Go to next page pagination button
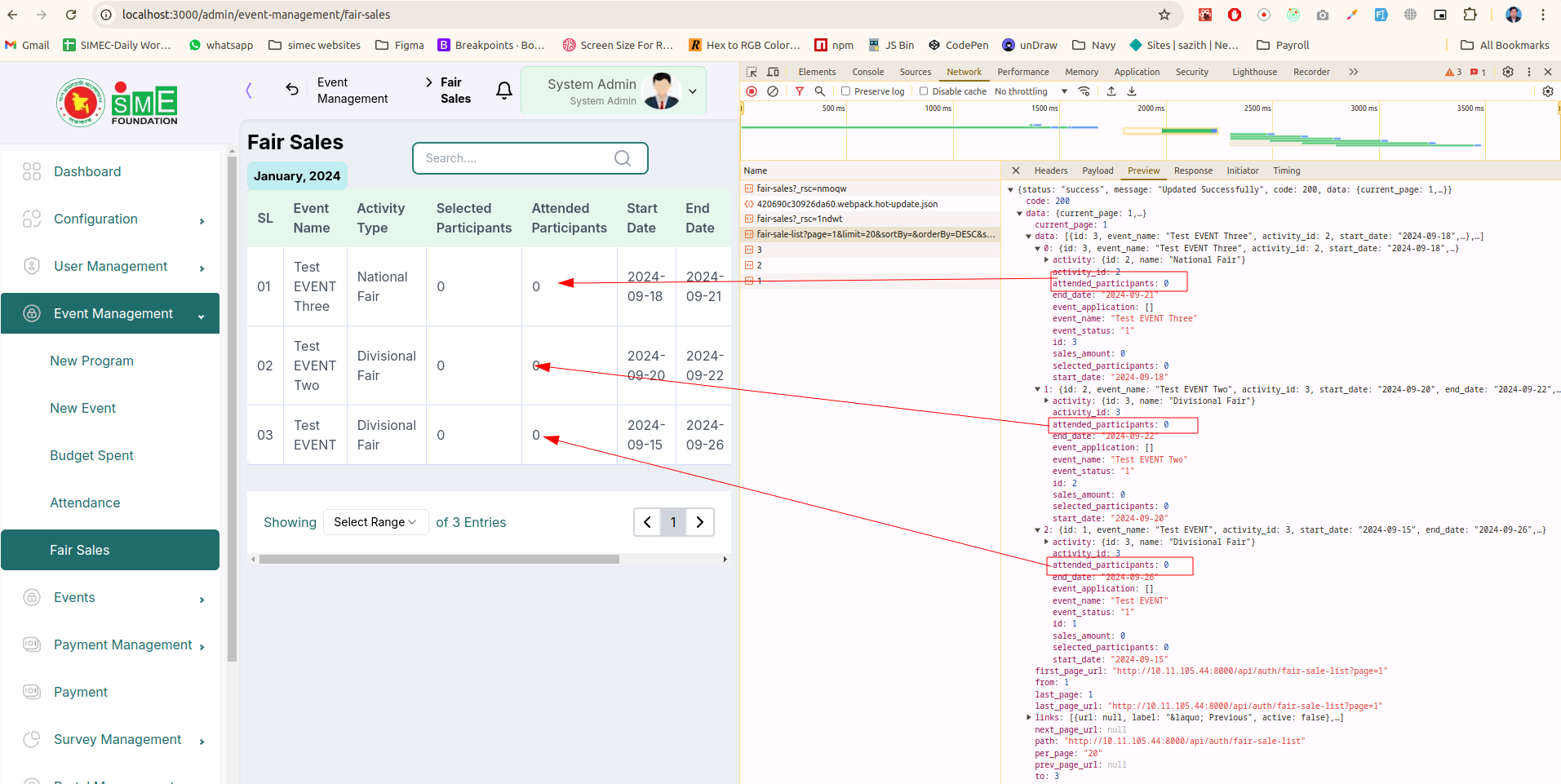Viewport: 1561px width, 784px height. [700, 522]
